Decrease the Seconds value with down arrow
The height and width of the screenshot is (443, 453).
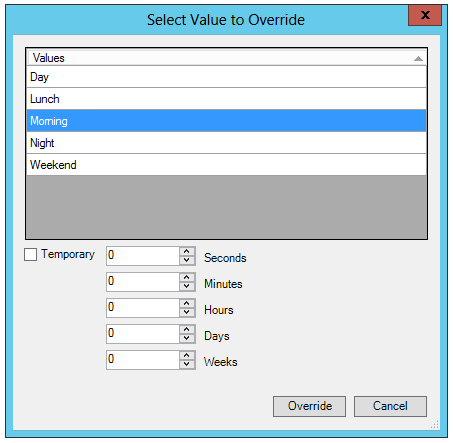[x=187, y=260]
